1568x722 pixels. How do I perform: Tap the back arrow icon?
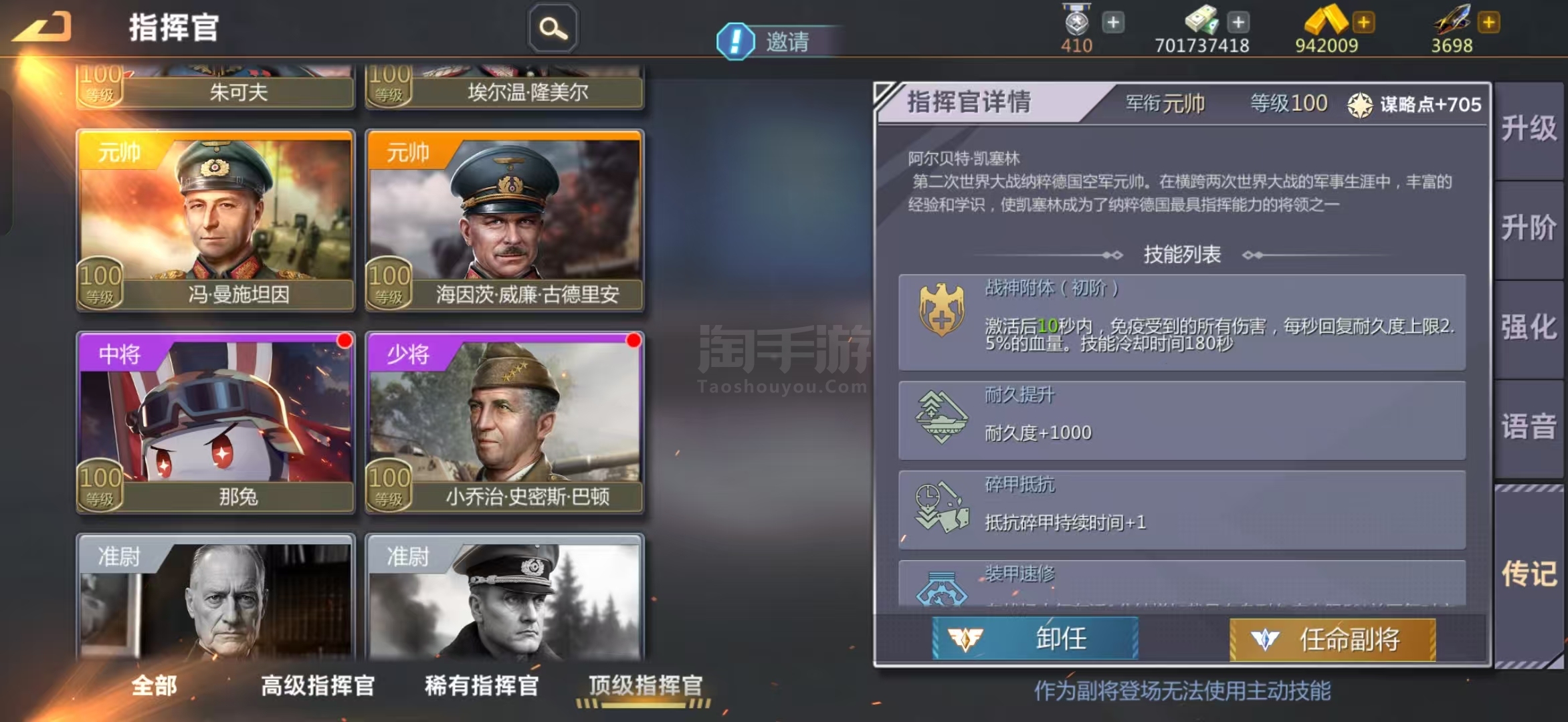click(x=41, y=27)
